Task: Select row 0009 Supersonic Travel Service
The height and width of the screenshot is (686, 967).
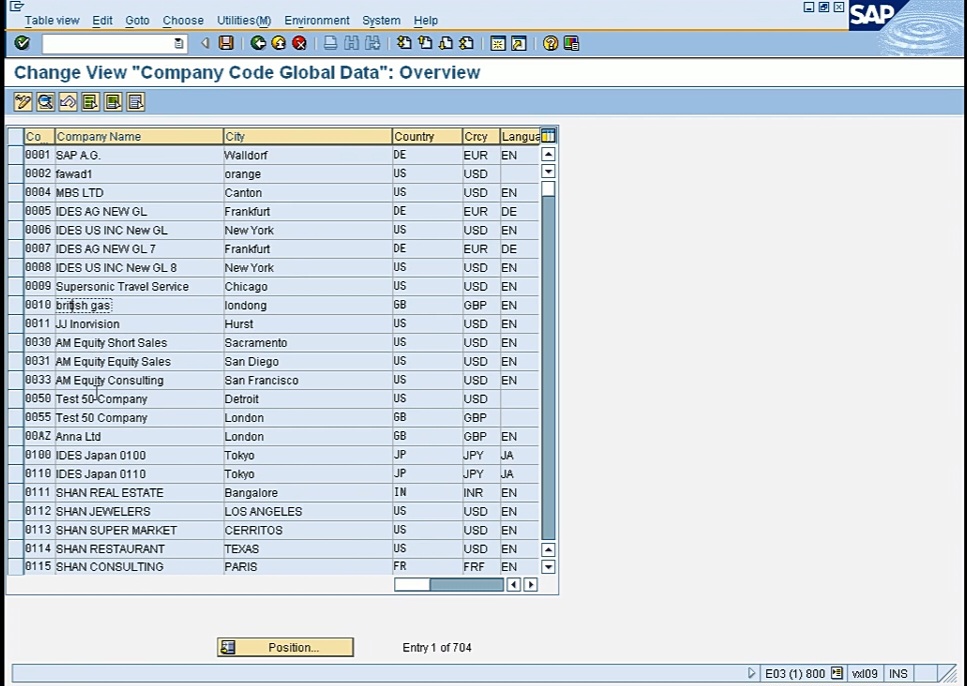Action: click(16, 286)
